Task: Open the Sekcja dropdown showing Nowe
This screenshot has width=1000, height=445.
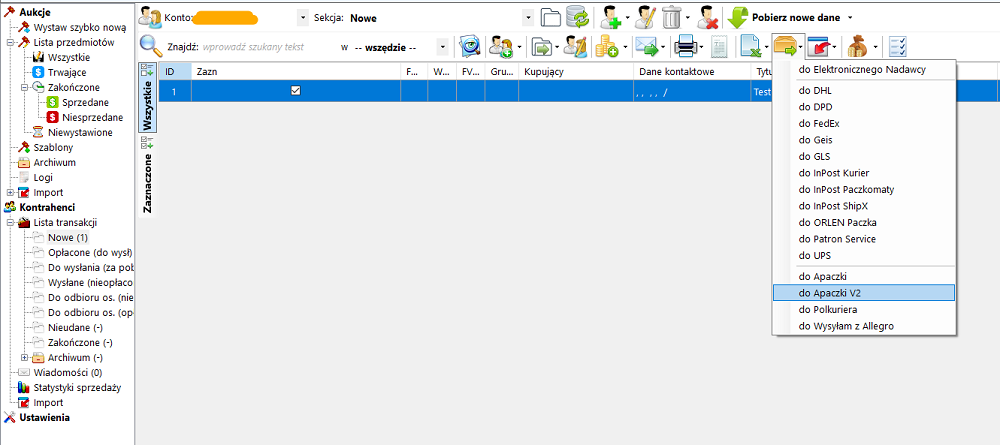Action: [x=528, y=18]
